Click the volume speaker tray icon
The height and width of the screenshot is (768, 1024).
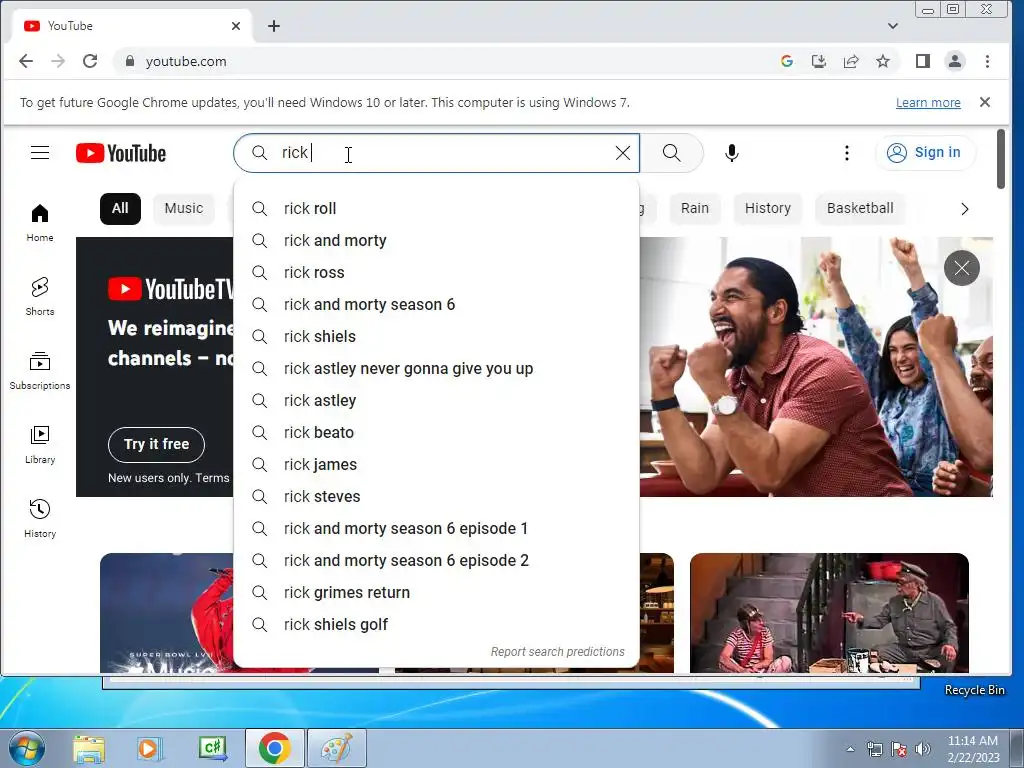click(x=922, y=749)
